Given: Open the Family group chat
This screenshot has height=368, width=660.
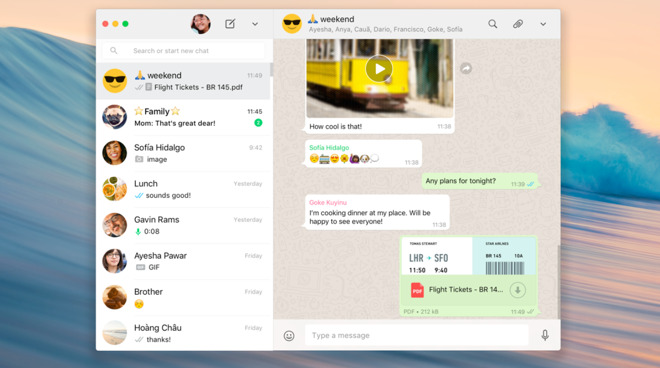Looking at the screenshot, I should click(184, 117).
